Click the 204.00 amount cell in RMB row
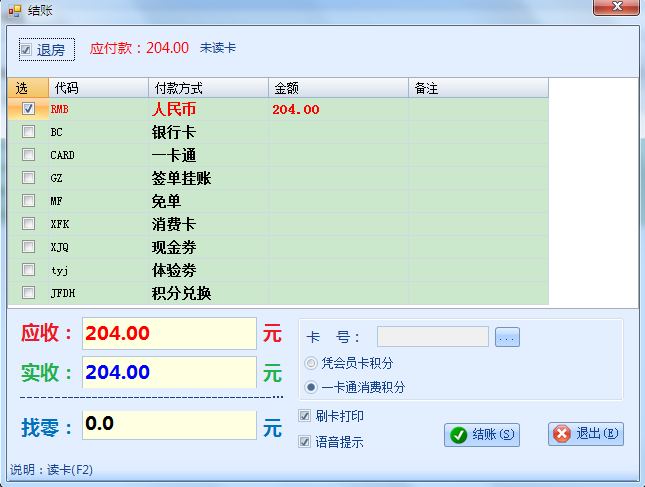This screenshot has height=487, width=645. click(339, 109)
